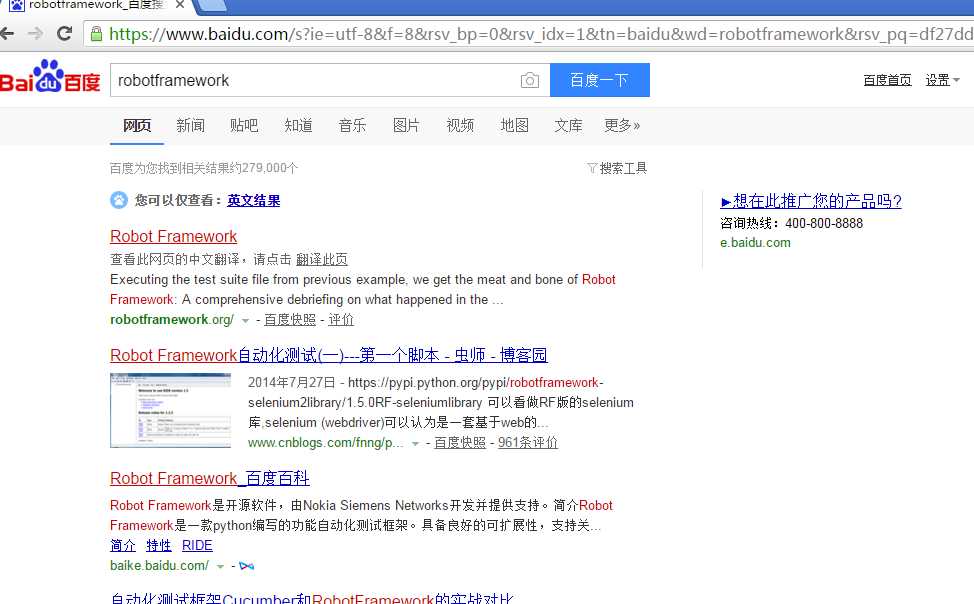Click 咨询热线: 400-800-8888 text
This screenshot has height=604, width=974.
791,223
